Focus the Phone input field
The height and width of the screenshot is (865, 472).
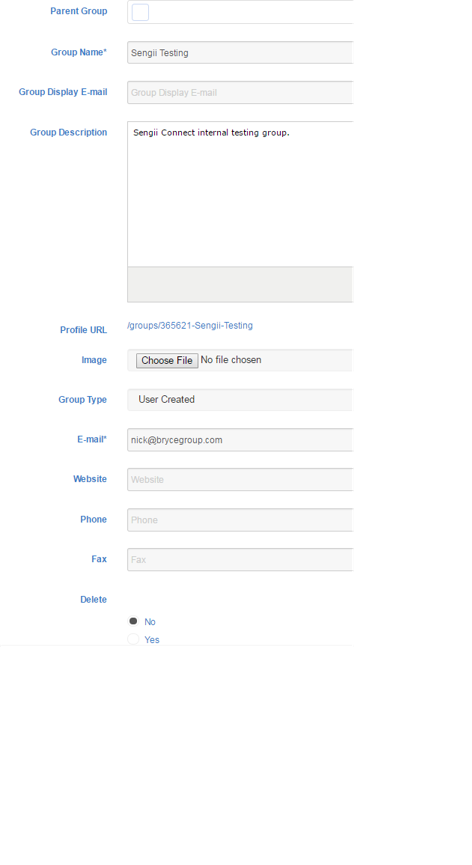point(240,520)
